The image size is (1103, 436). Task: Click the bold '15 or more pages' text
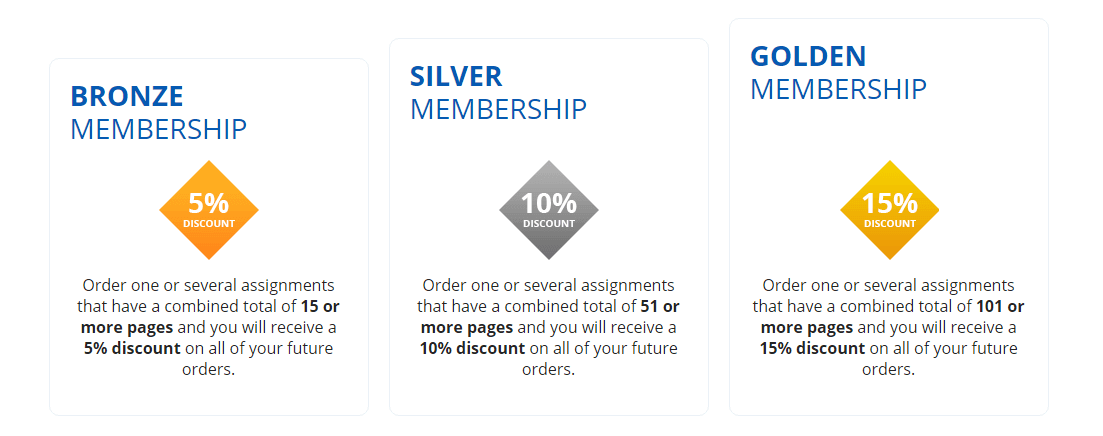coord(210,317)
